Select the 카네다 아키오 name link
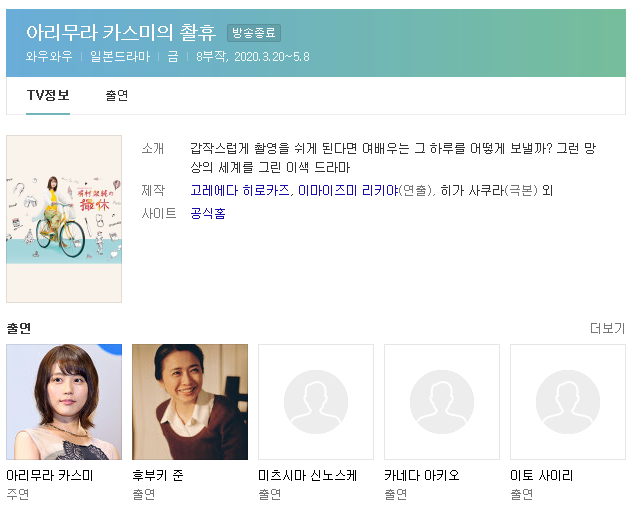Image resolution: width=634 pixels, height=515 pixels. click(x=422, y=475)
